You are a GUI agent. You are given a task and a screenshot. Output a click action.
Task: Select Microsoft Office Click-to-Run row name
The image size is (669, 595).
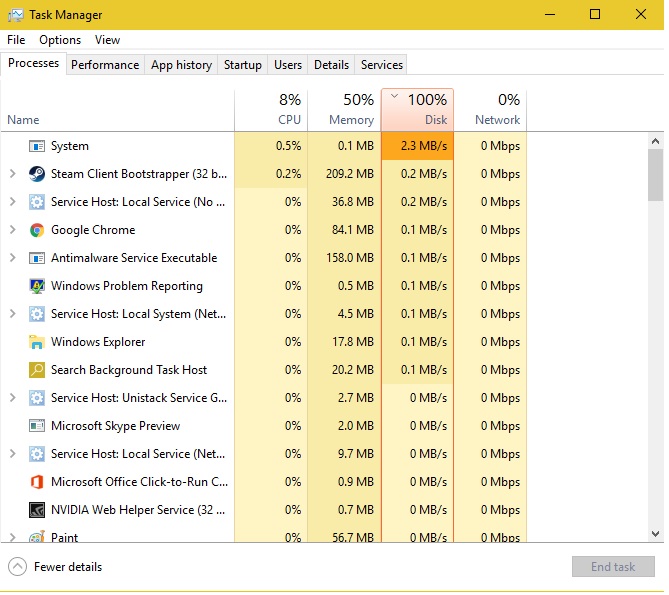pos(140,482)
